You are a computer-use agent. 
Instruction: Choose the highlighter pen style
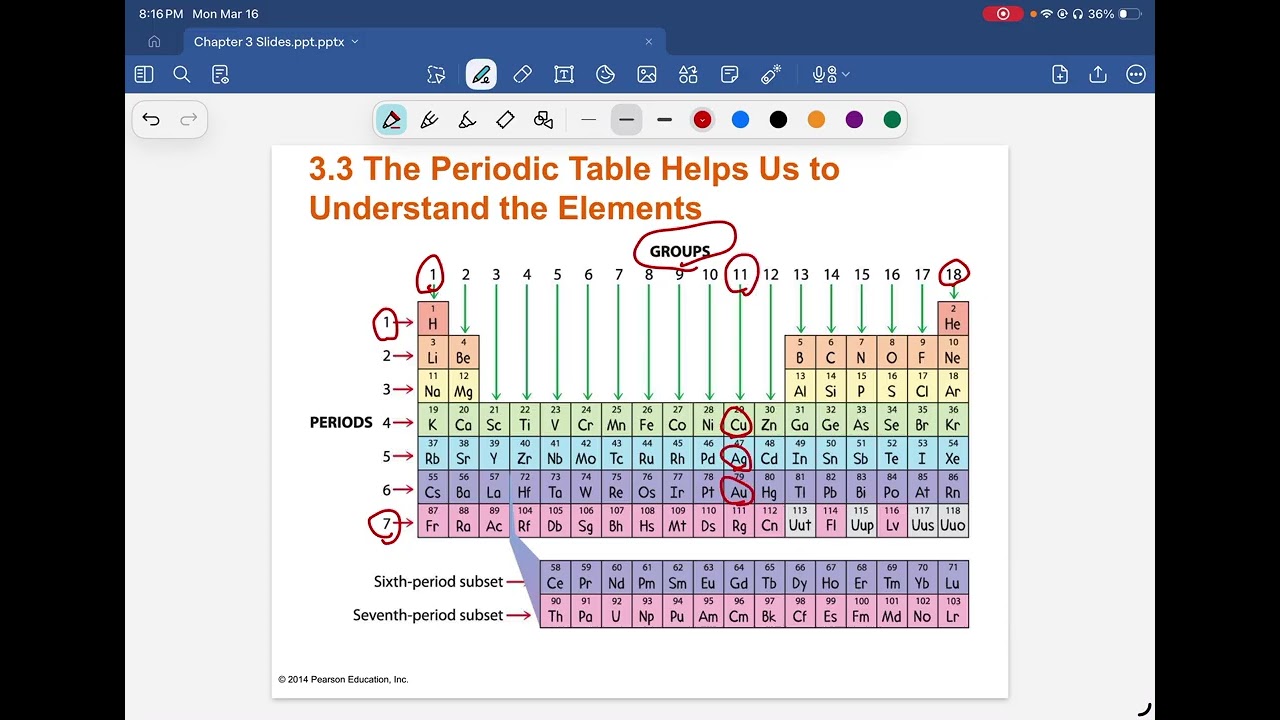[505, 120]
